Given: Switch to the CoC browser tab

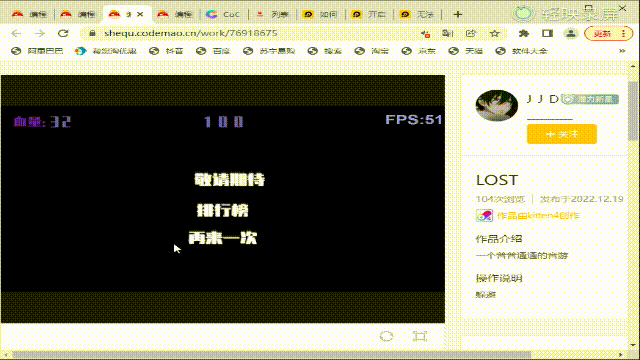Looking at the screenshot, I should pos(223,14).
